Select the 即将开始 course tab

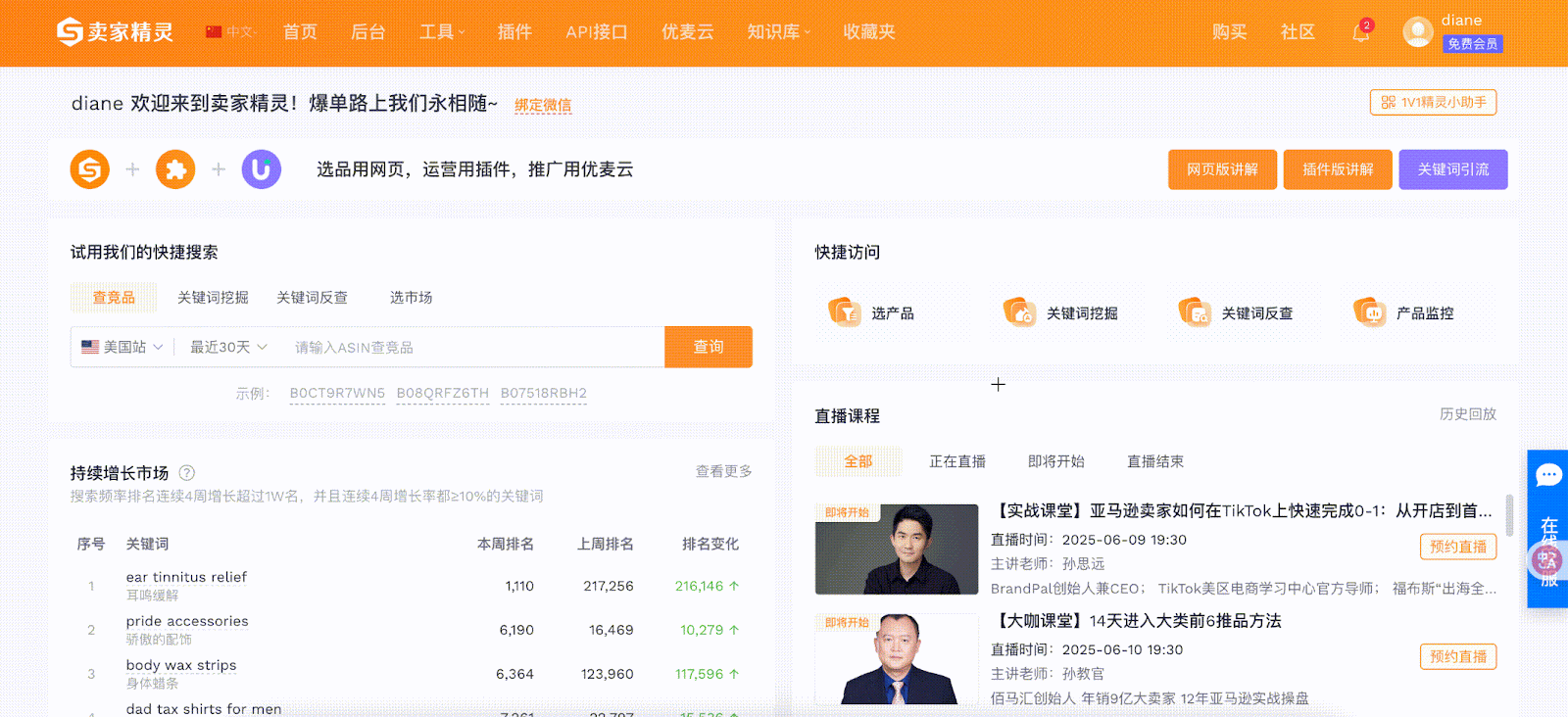point(1056,461)
